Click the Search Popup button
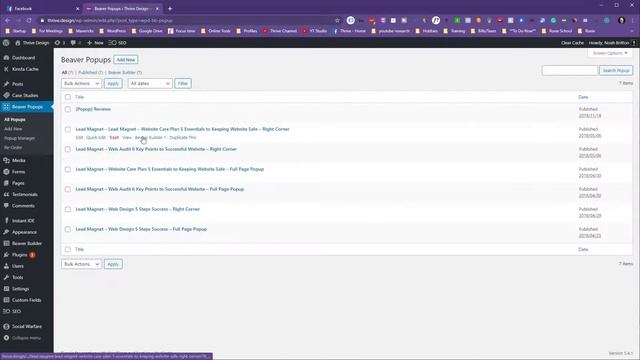 [616, 71]
